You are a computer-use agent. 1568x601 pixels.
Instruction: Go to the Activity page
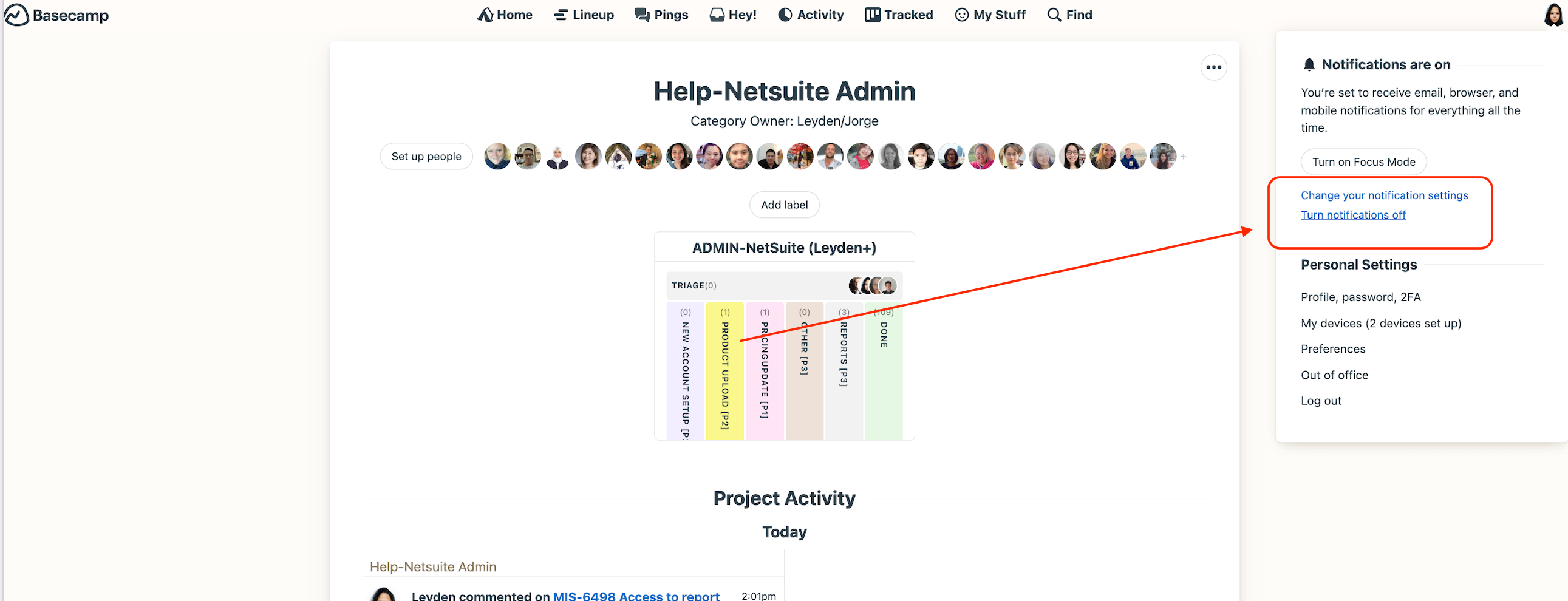click(811, 15)
